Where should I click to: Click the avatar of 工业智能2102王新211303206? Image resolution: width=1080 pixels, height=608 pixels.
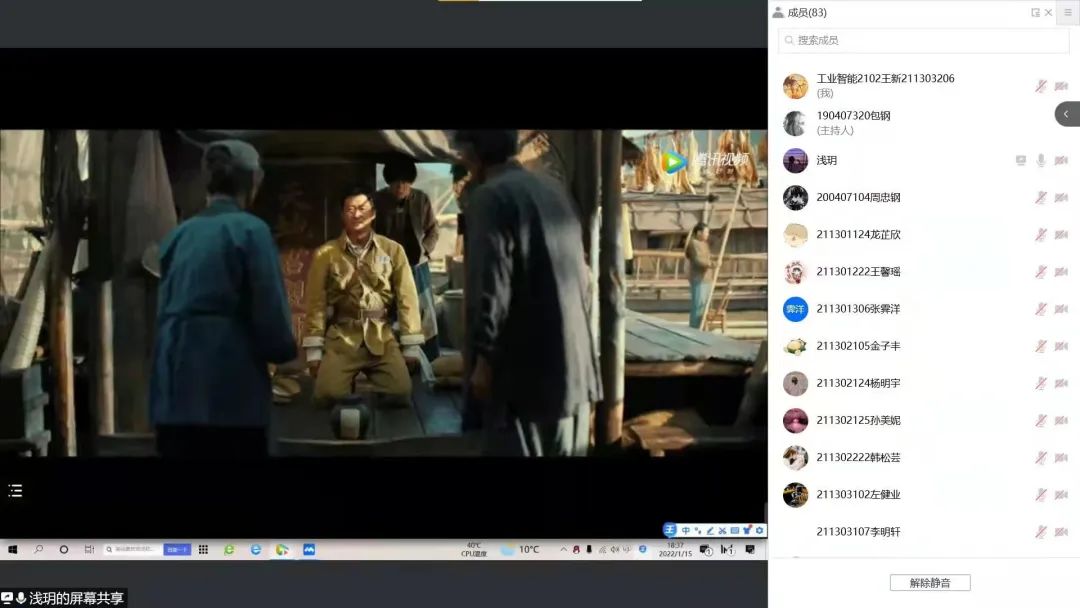click(796, 86)
